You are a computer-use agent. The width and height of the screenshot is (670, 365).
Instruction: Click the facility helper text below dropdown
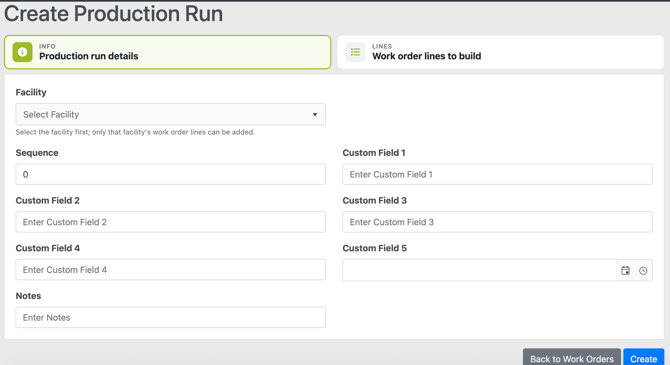[135, 132]
